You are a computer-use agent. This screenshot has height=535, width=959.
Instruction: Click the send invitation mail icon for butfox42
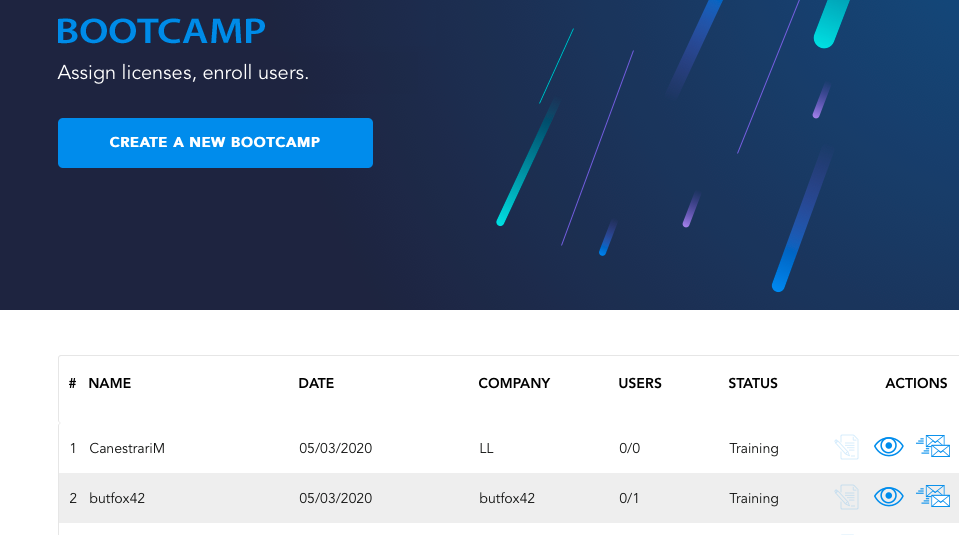(x=933, y=496)
